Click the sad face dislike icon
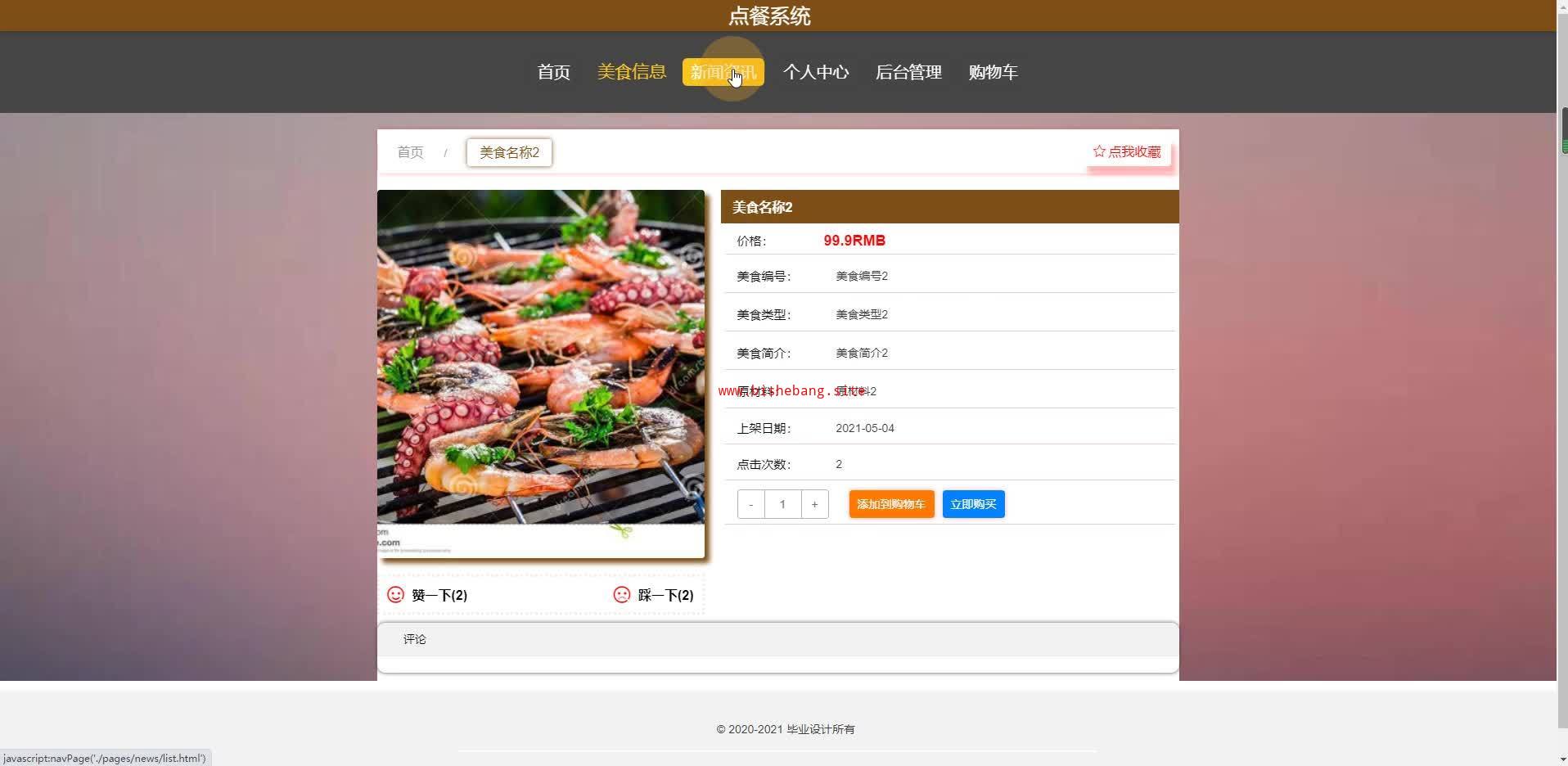The image size is (1568, 766). tap(622, 594)
